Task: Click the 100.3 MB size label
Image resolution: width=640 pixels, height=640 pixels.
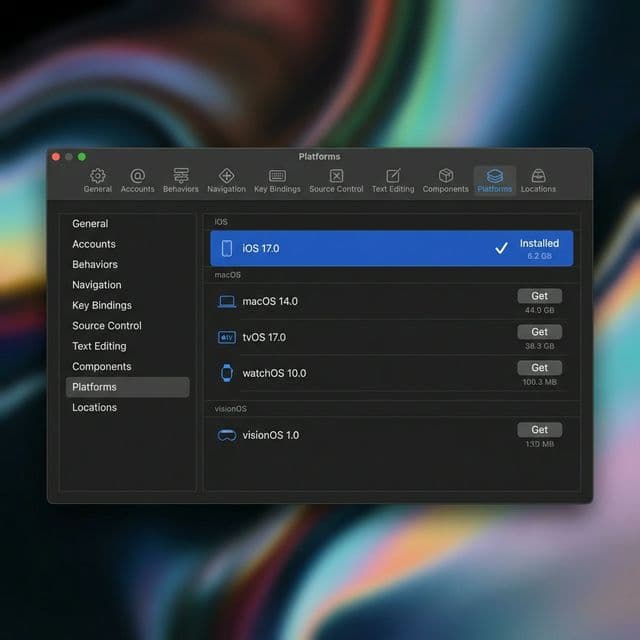Action: pos(540,382)
